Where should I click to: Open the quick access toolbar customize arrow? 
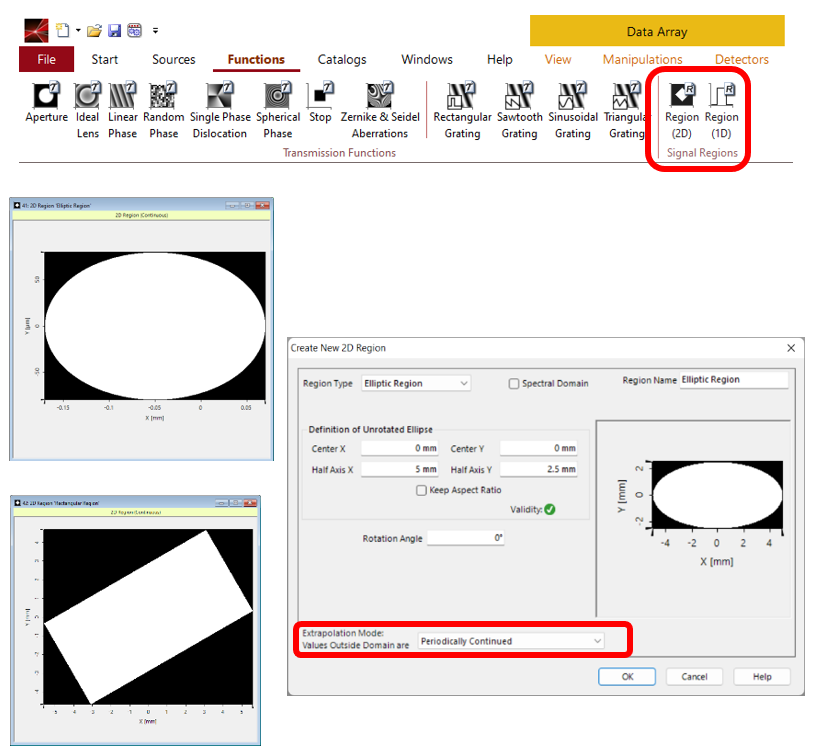point(156,31)
